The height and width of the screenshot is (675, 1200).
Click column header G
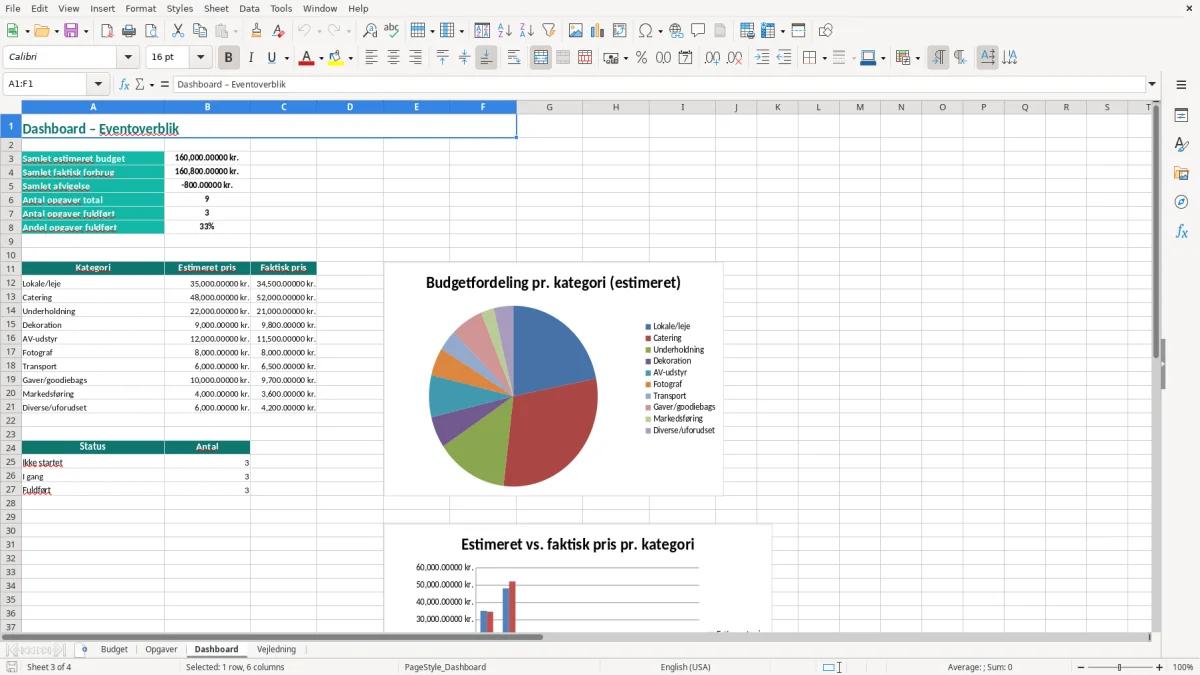pos(549,107)
